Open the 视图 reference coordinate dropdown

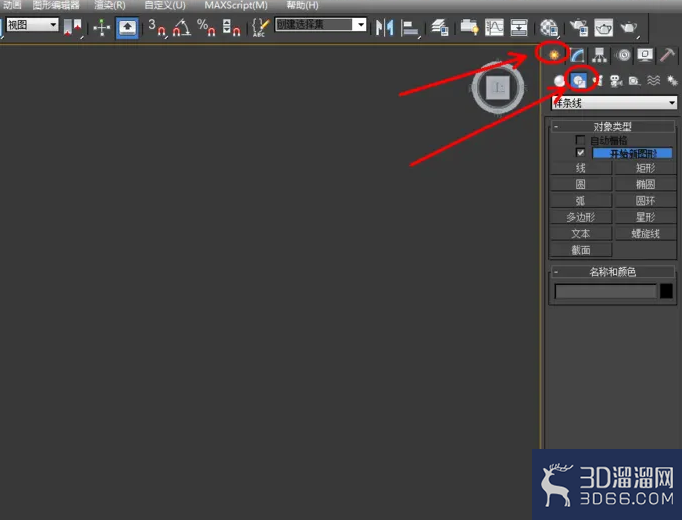(32, 25)
